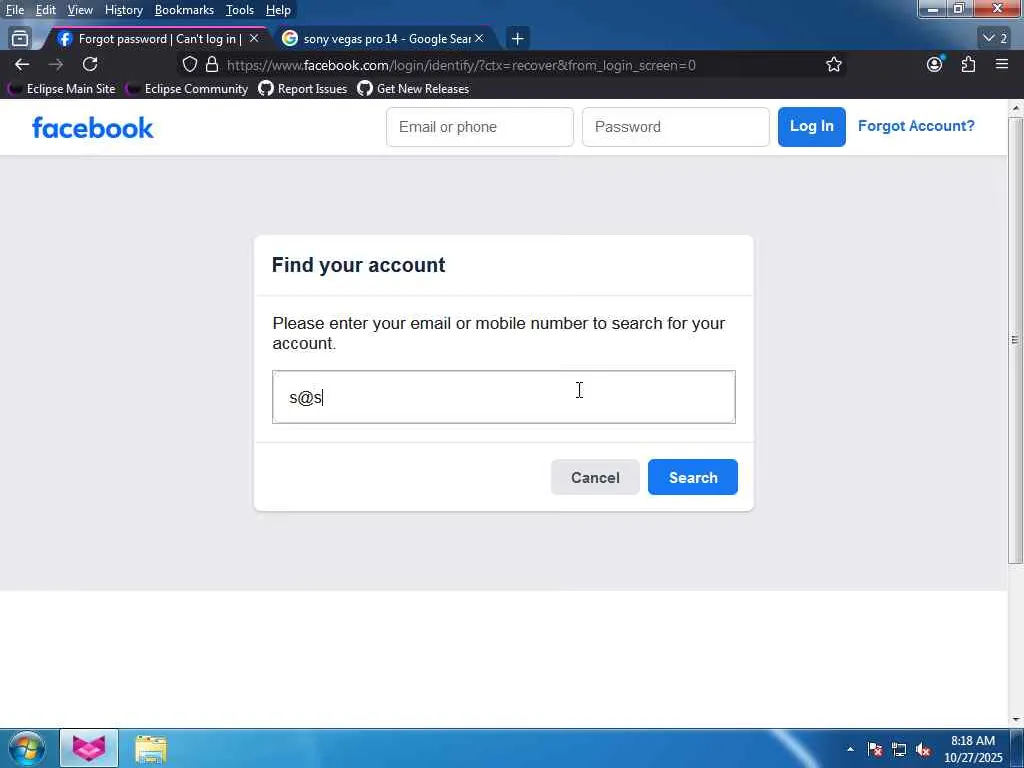Image resolution: width=1024 pixels, height=768 pixels.
Task: Switch to the sony vegas pro 14 Google tab
Action: (x=385, y=39)
